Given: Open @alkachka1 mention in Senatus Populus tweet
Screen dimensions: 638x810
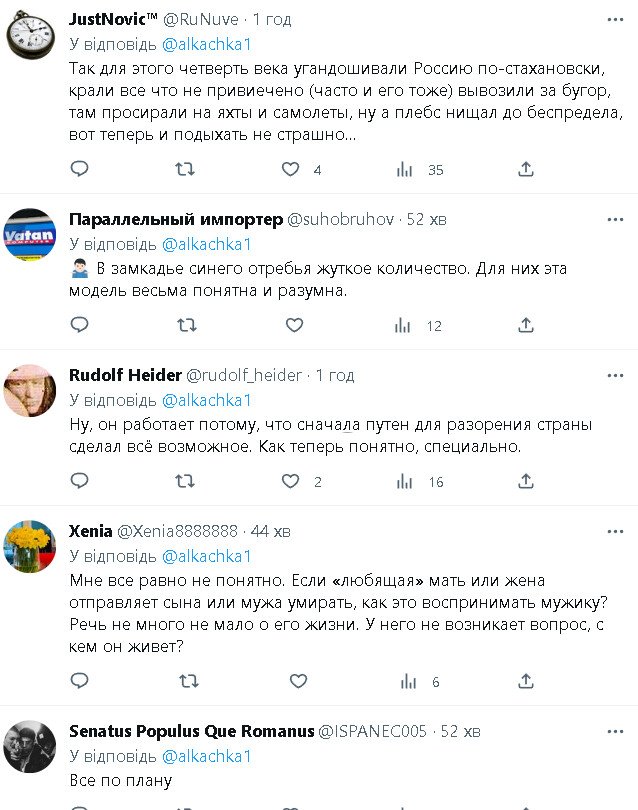Looking at the screenshot, I should [x=206, y=755].
